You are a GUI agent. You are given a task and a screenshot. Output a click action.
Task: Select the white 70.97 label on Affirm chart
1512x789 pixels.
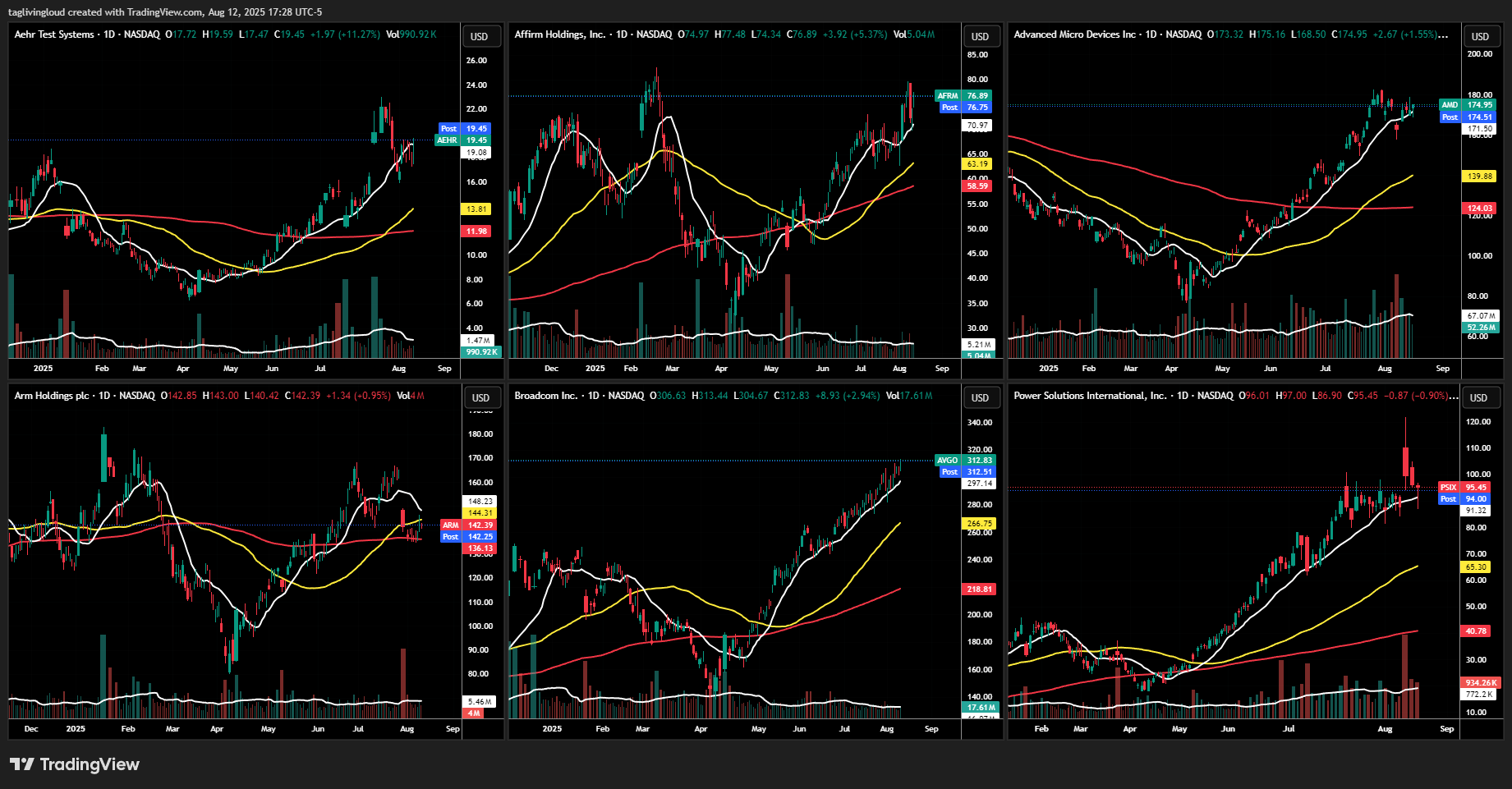(x=977, y=126)
